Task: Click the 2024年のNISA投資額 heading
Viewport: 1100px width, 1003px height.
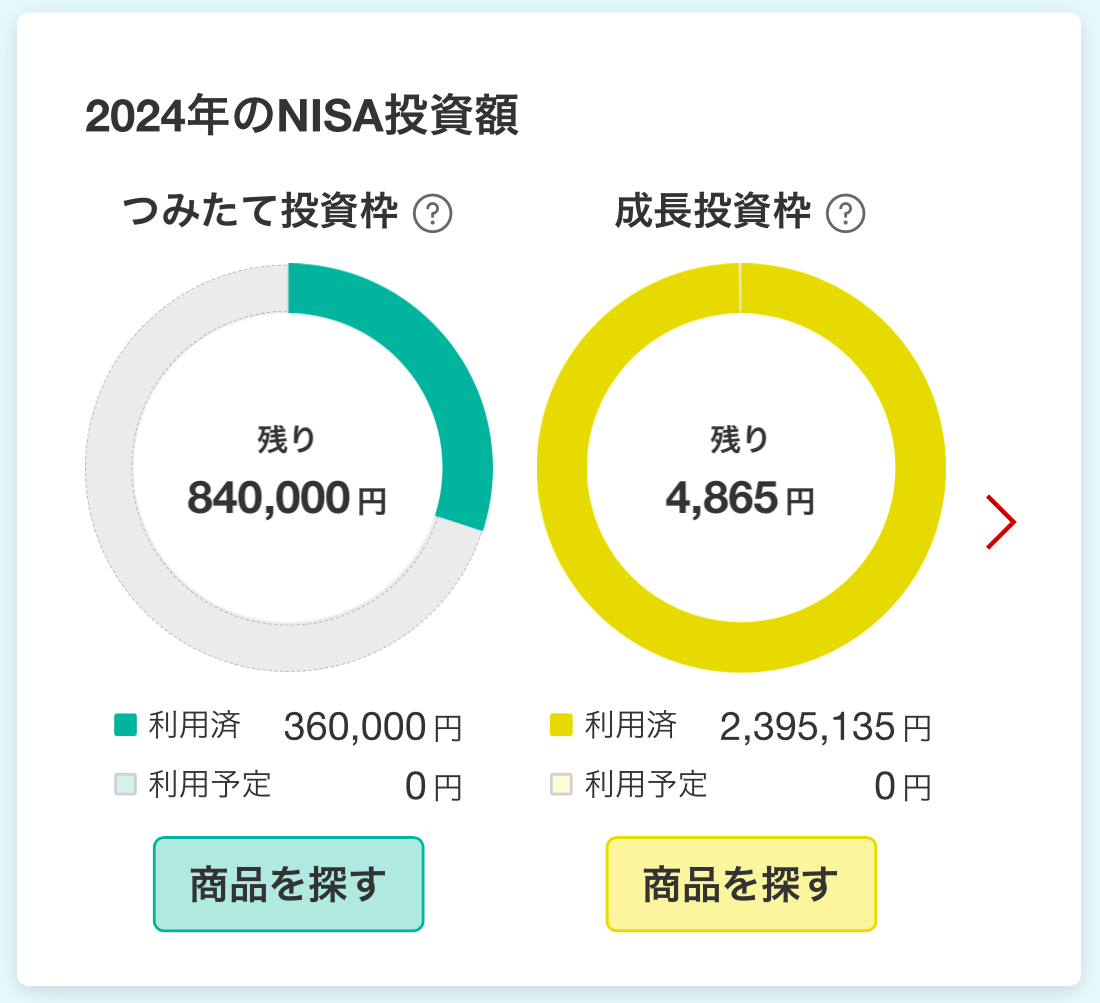Action: 302,115
